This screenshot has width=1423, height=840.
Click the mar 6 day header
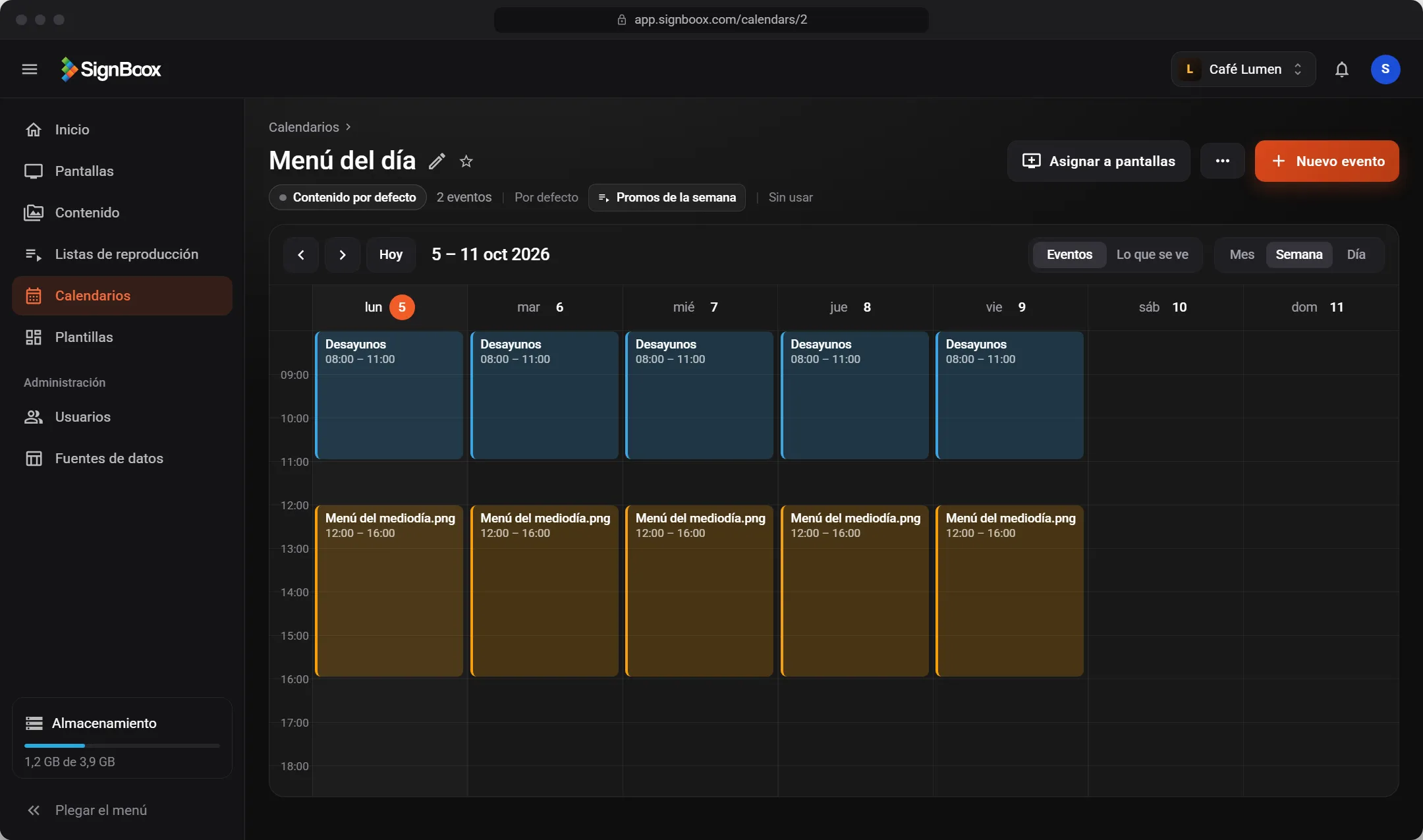coord(544,308)
